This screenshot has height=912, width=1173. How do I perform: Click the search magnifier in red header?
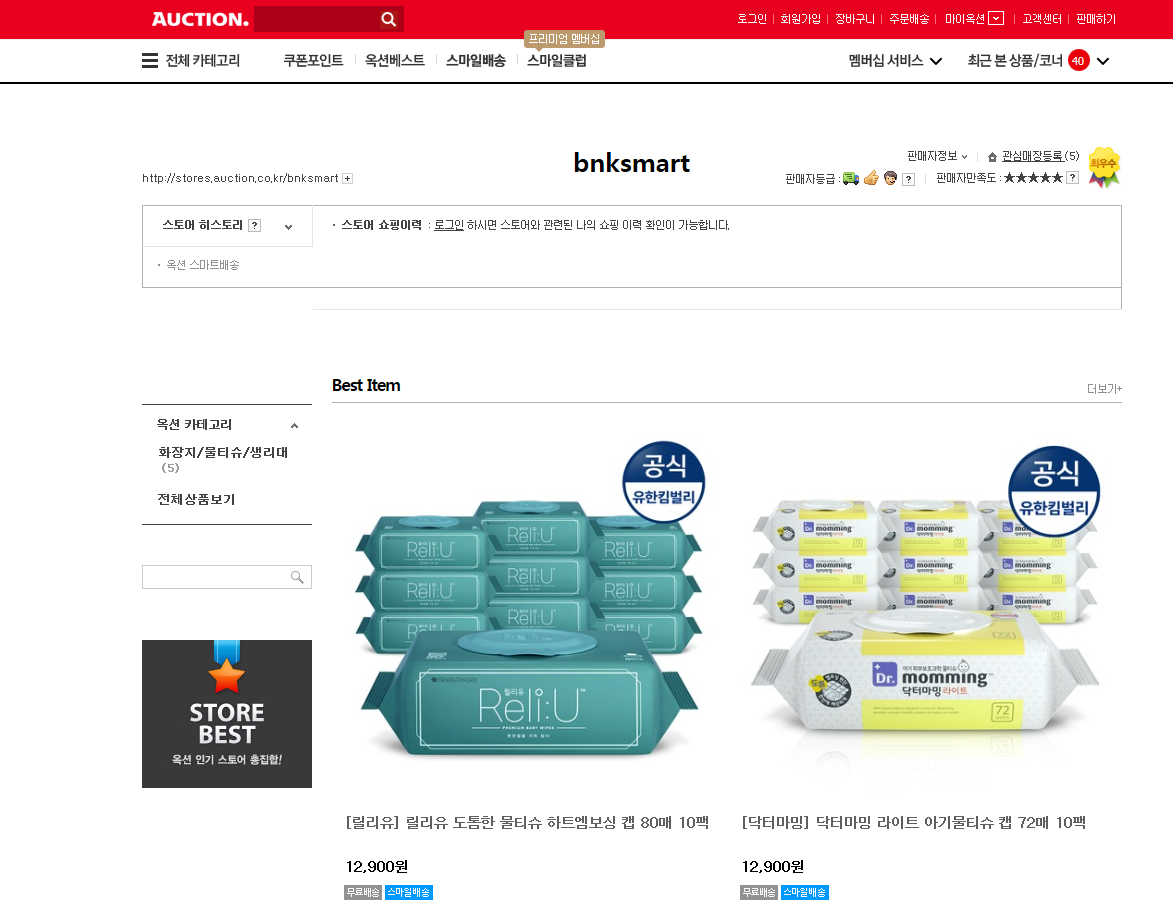pos(388,19)
